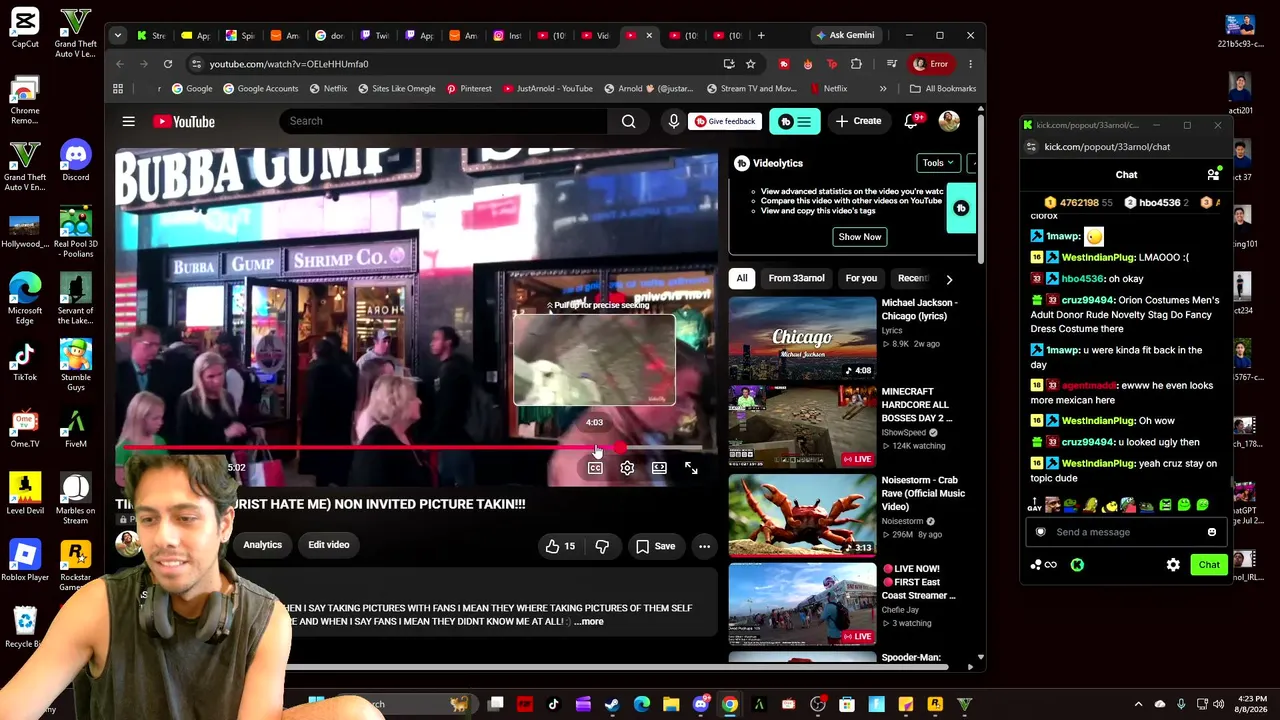1280x720 pixels.
Task: Show hidden tray icons chevron
Action: [x=1138, y=704]
